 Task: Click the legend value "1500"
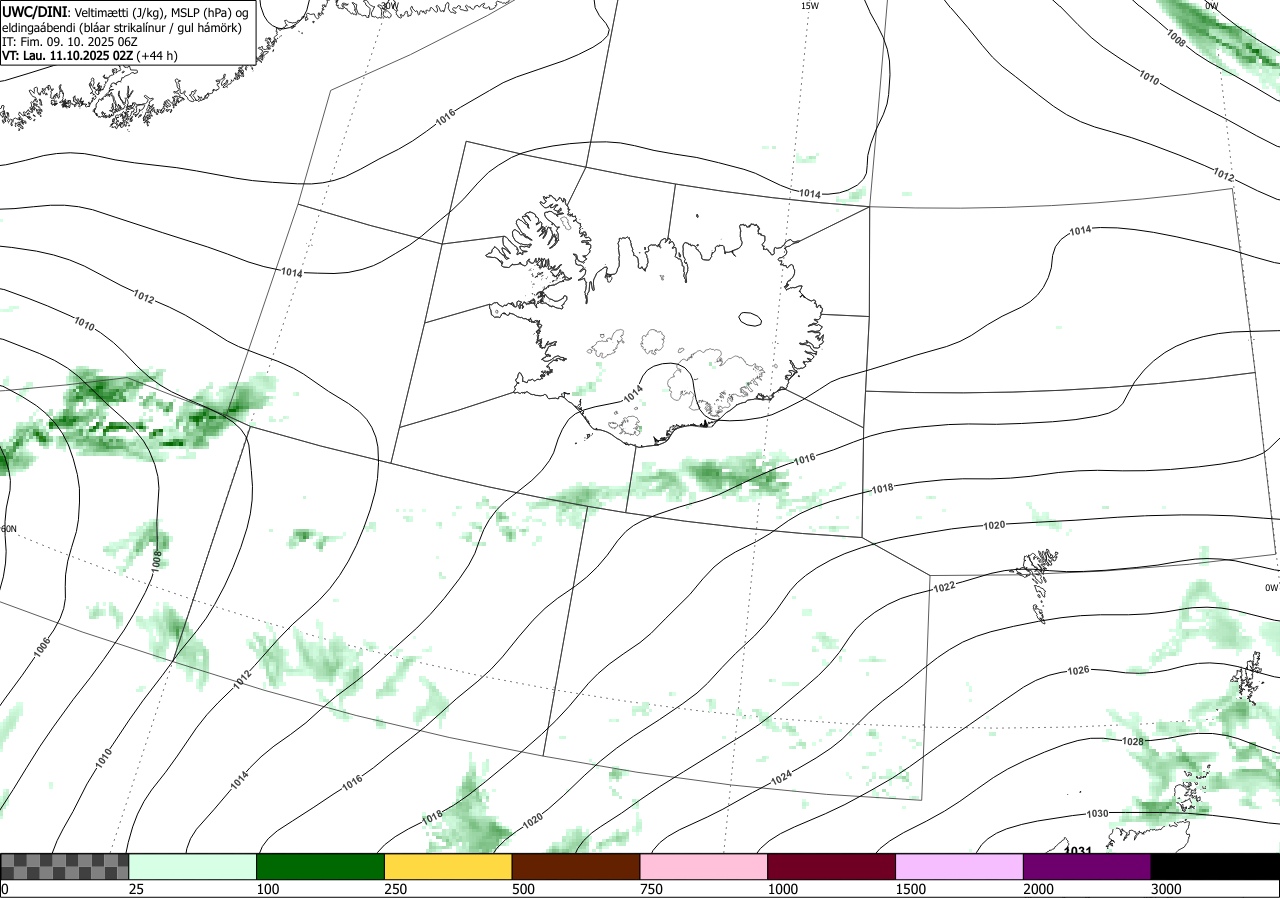(x=911, y=889)
